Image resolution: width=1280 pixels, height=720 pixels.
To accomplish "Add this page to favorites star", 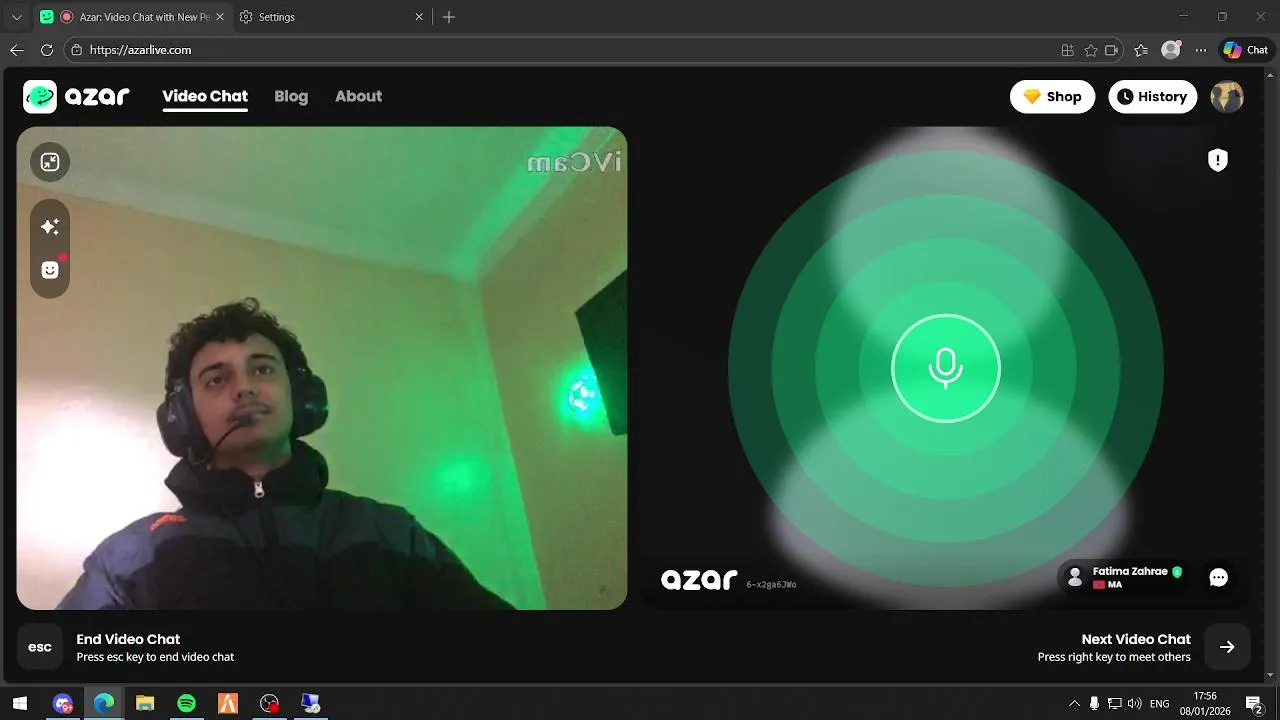I will click(x=1091, y=50).
